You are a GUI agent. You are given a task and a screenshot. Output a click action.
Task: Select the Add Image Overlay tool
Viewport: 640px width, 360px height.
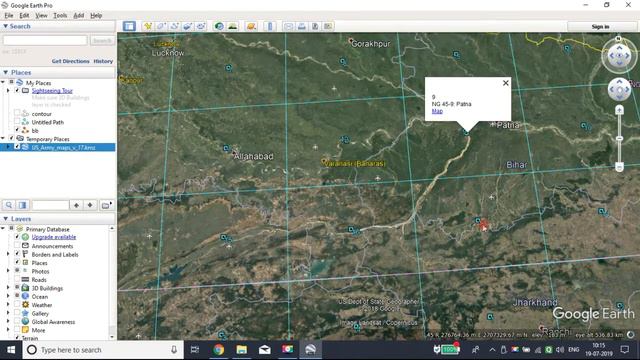[x=187, y=26]
